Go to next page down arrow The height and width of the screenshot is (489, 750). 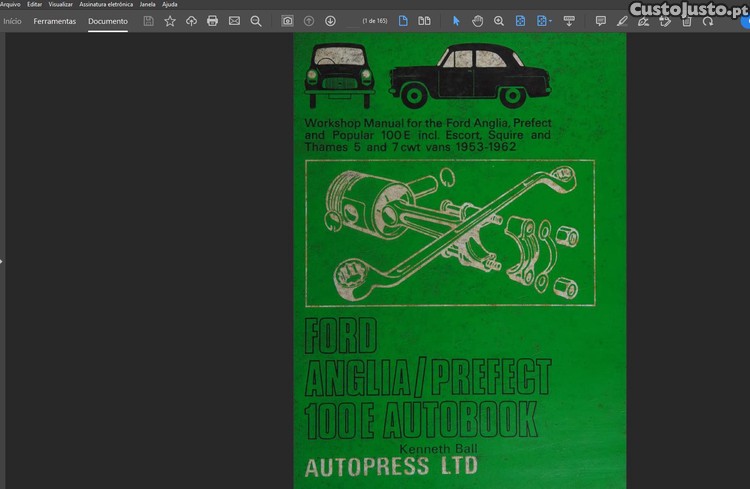coord(330,21)
